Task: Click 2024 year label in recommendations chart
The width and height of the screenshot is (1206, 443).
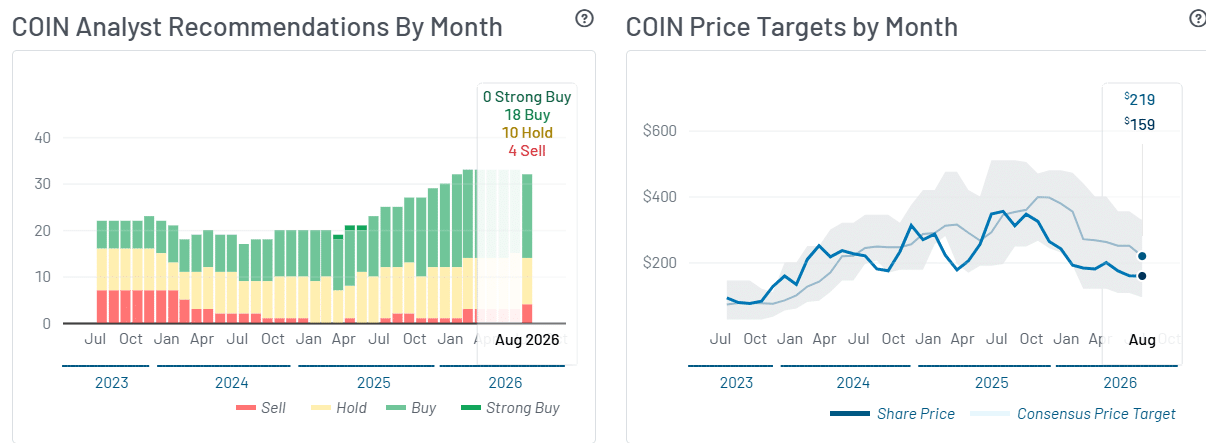Action: tap(230, 383)
